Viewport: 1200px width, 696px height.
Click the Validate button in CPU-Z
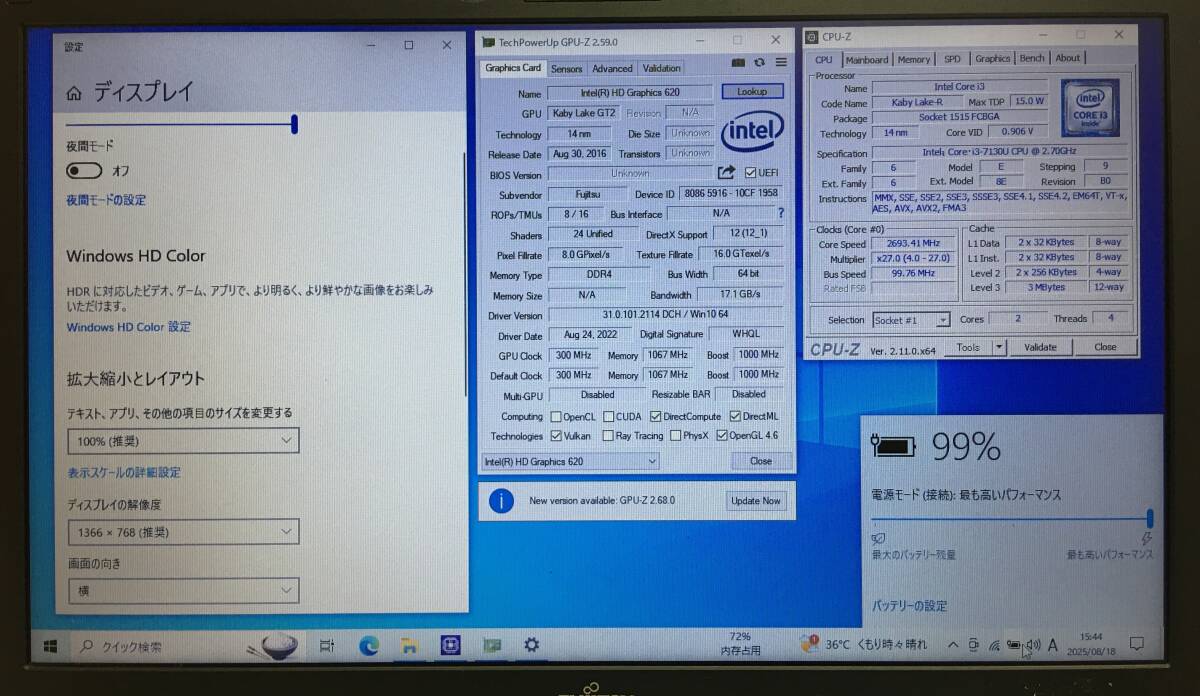pos(1040,347)
